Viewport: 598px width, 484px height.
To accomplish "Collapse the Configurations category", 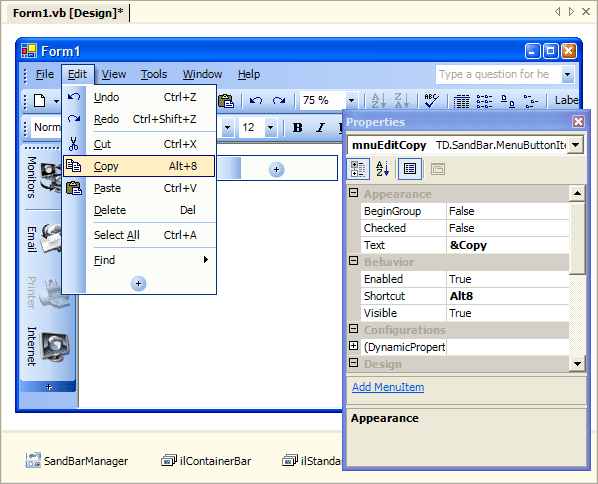I will [x=354, y=329].
